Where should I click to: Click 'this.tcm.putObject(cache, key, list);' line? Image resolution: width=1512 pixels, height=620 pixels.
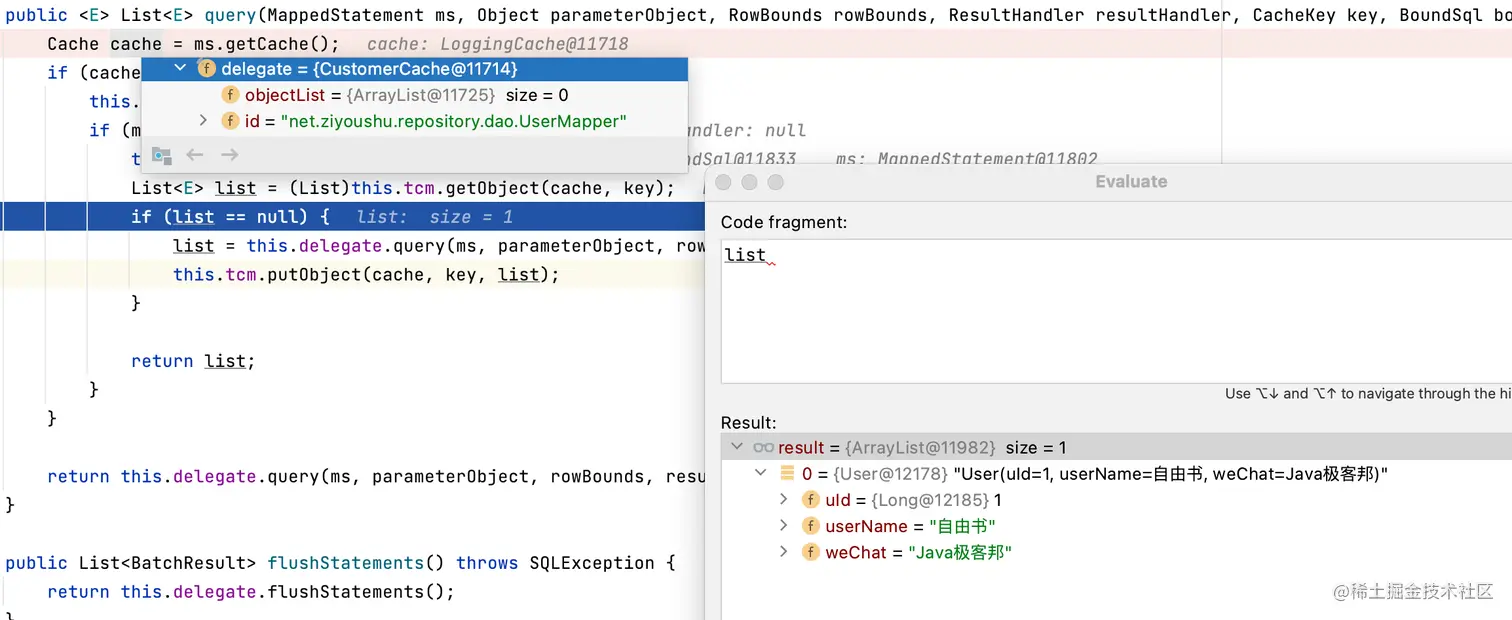click(x=366, y=274)
